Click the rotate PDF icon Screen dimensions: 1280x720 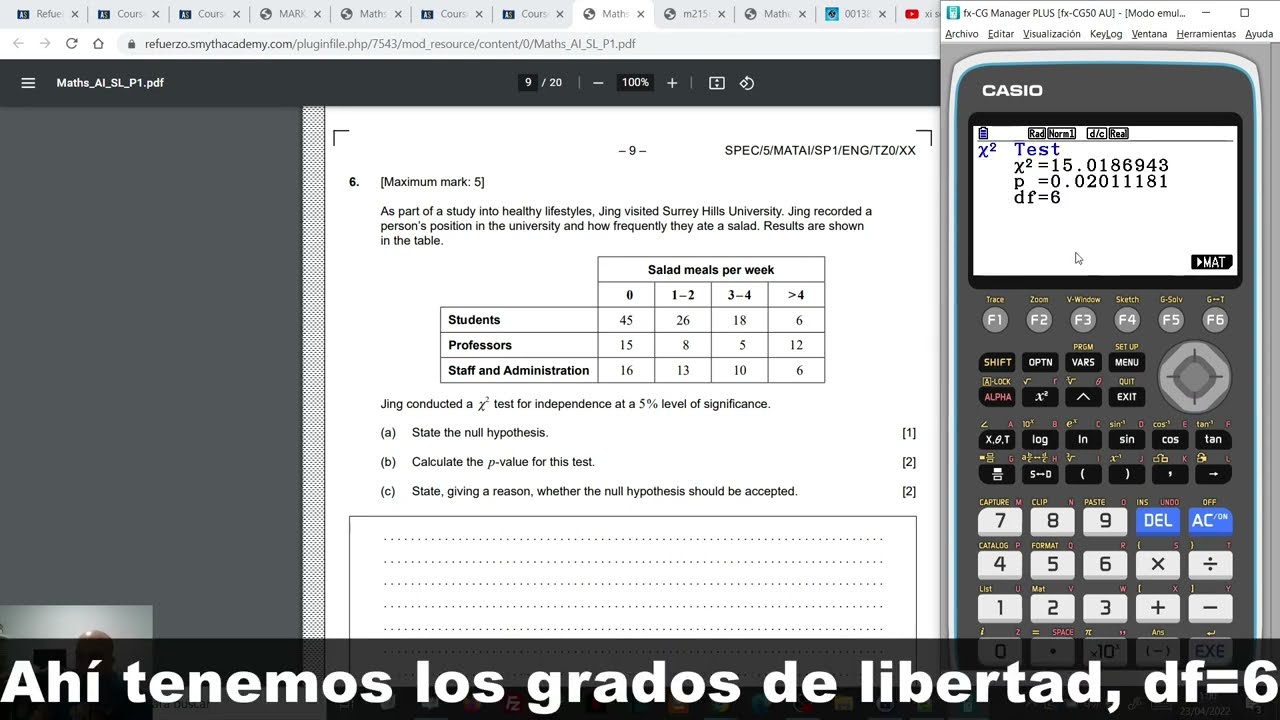pyautogui.click(x=747, y=83)
